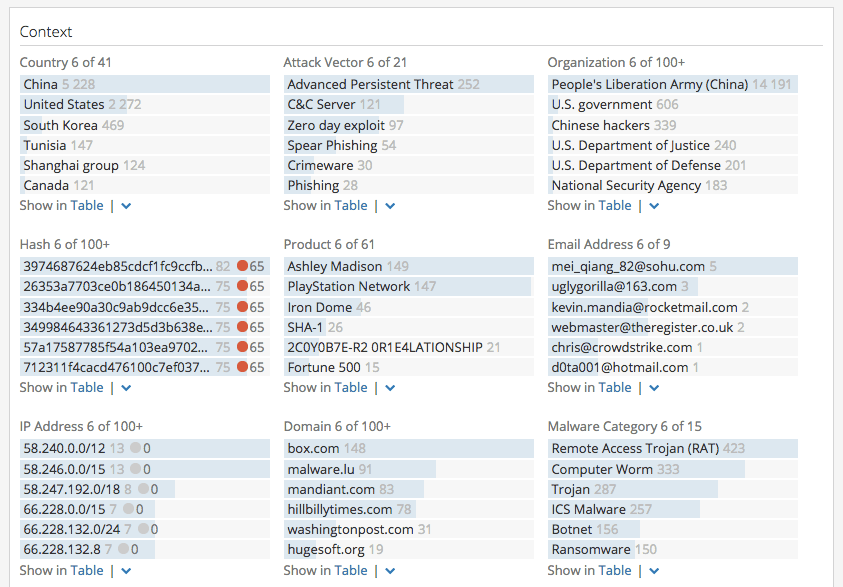
Task: Select Advanced Persistent Threat attack vector
Action: click(409, 84)
